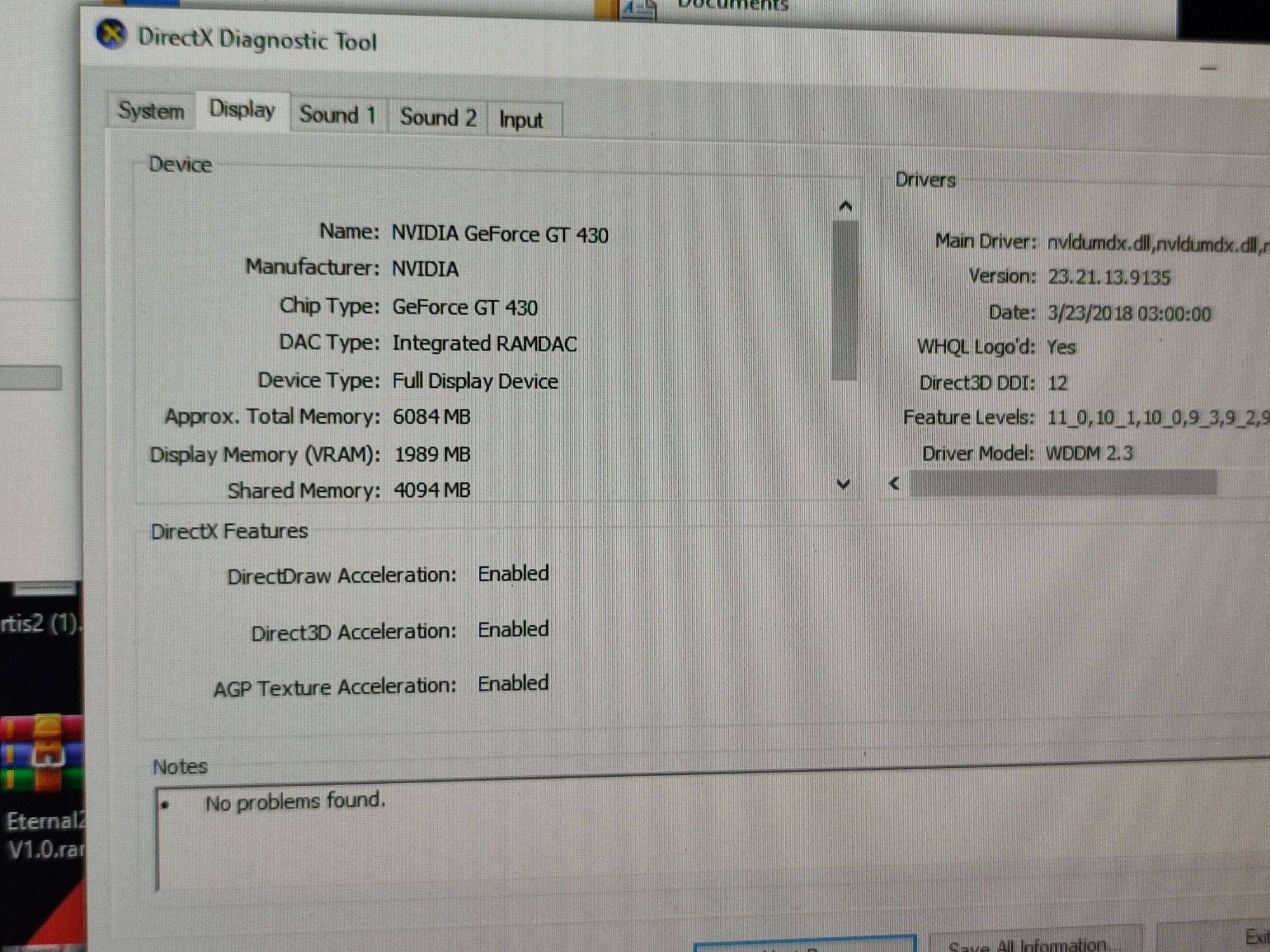Click the shared memory value 4094 MB
This screenshot has width=1270, height=952.
[x=432, y=490]
